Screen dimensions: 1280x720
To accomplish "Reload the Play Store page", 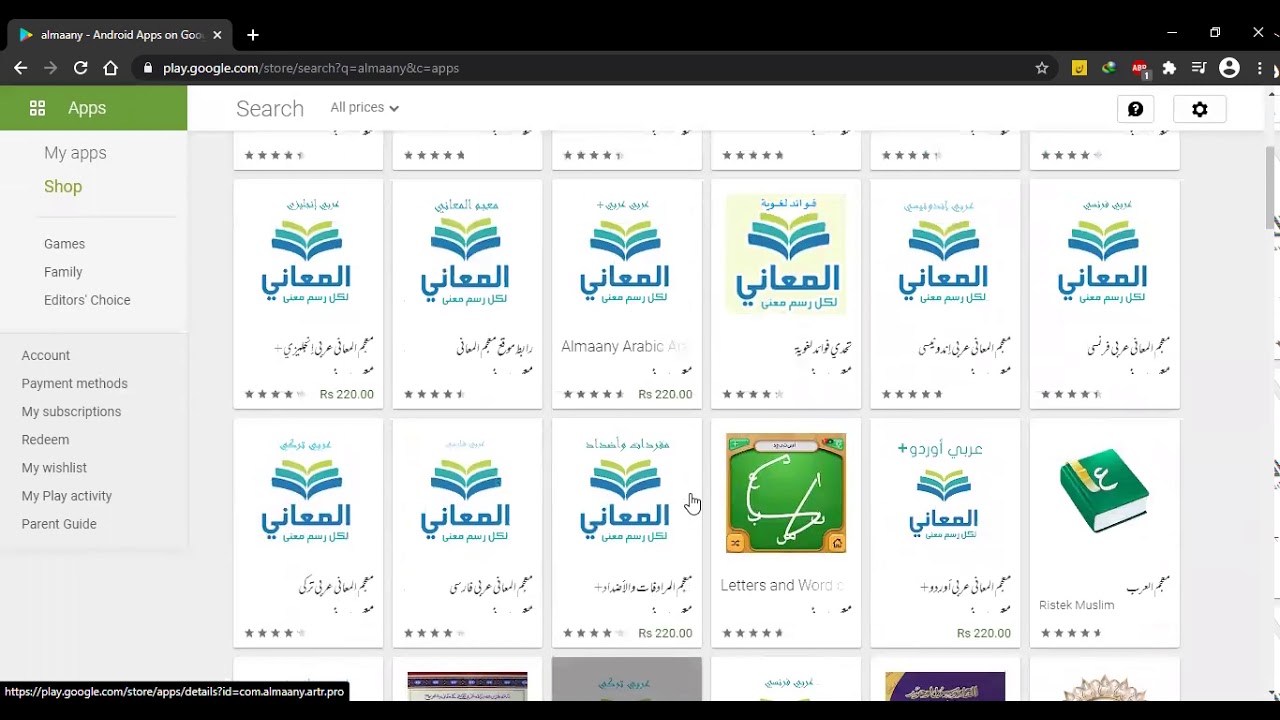I will [80, 68].
